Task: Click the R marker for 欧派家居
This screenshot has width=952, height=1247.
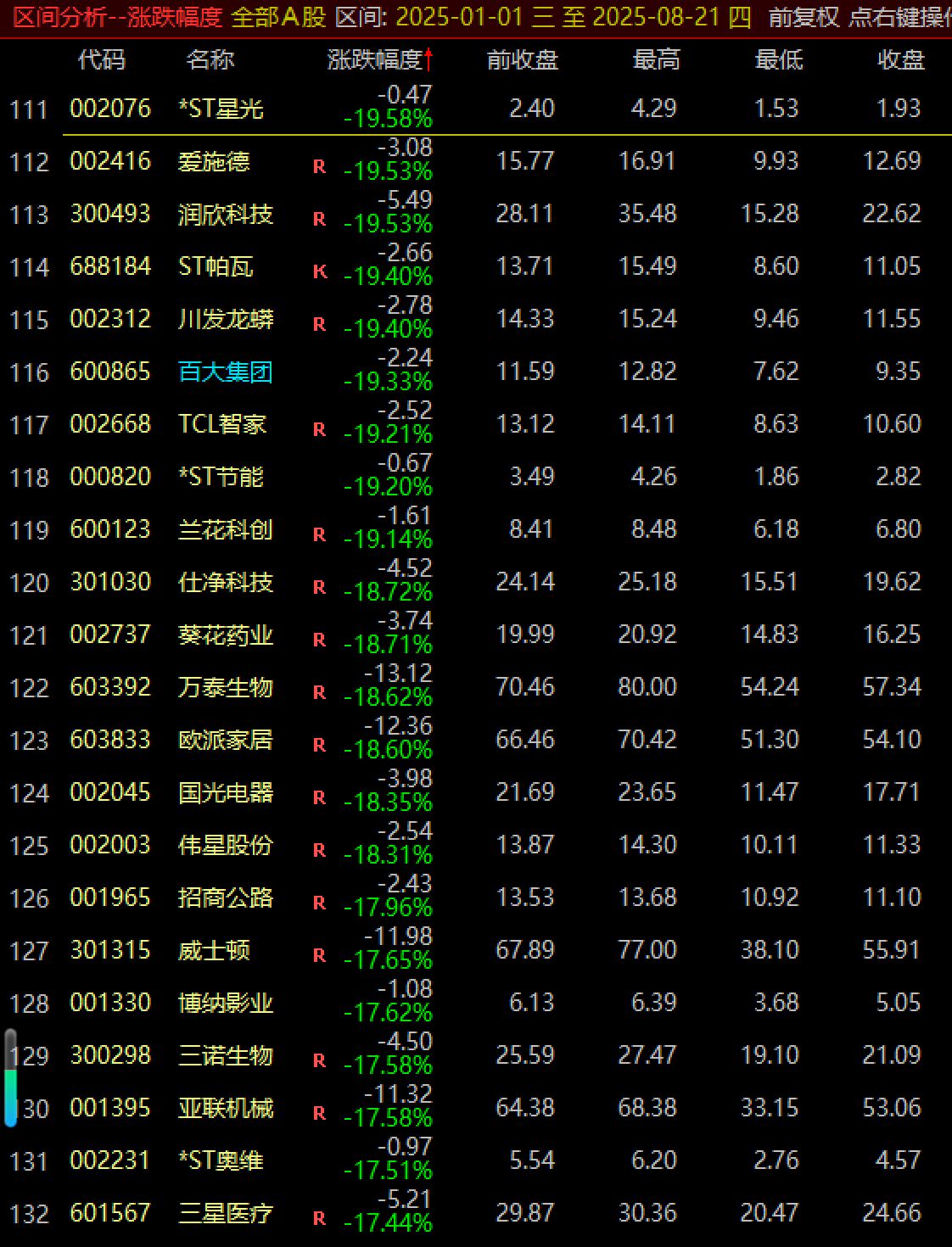Action: [x=319, y=746]
